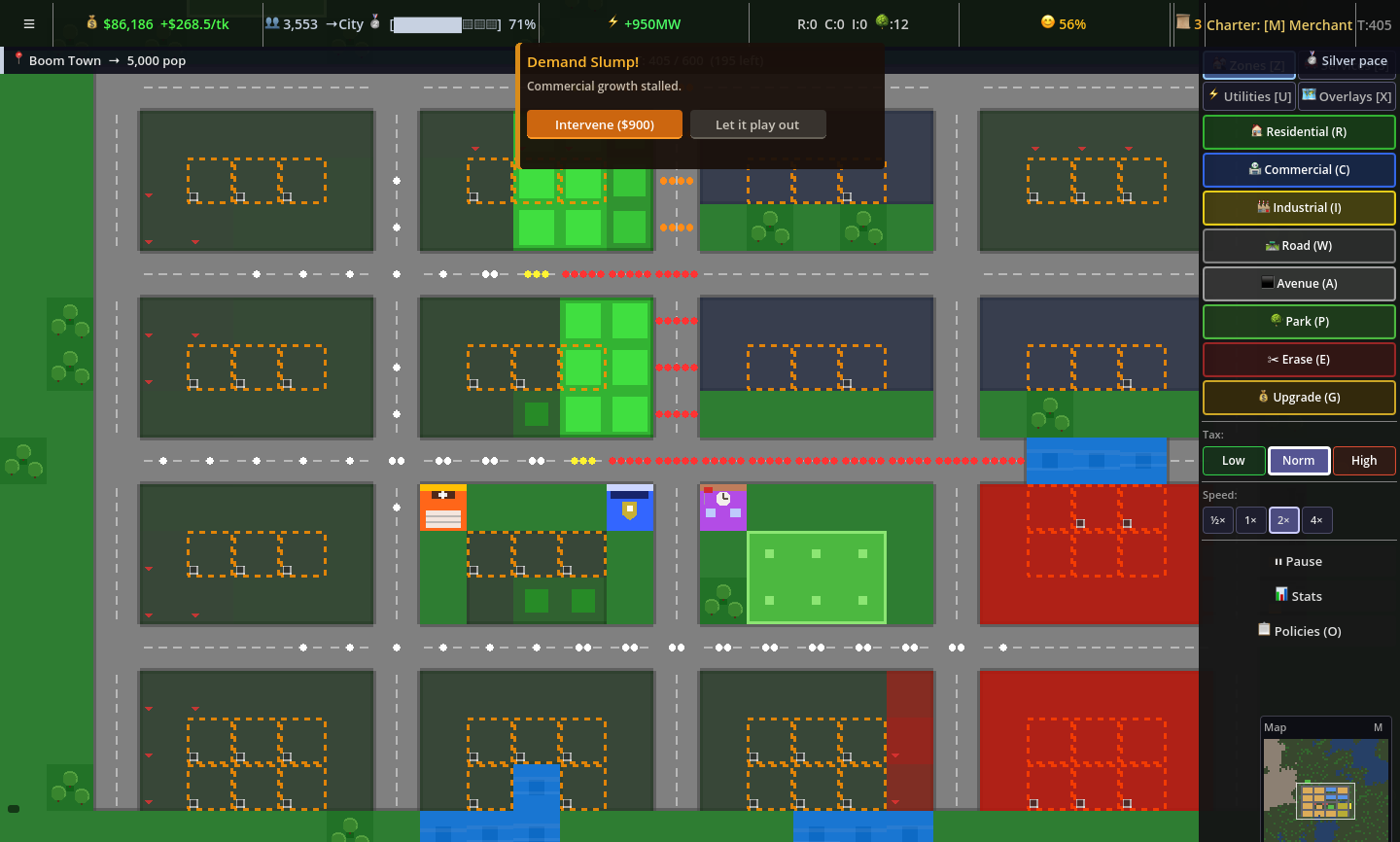
Task: Select the Residential (R) zone tool
Action: click(x=1299, y=132)
